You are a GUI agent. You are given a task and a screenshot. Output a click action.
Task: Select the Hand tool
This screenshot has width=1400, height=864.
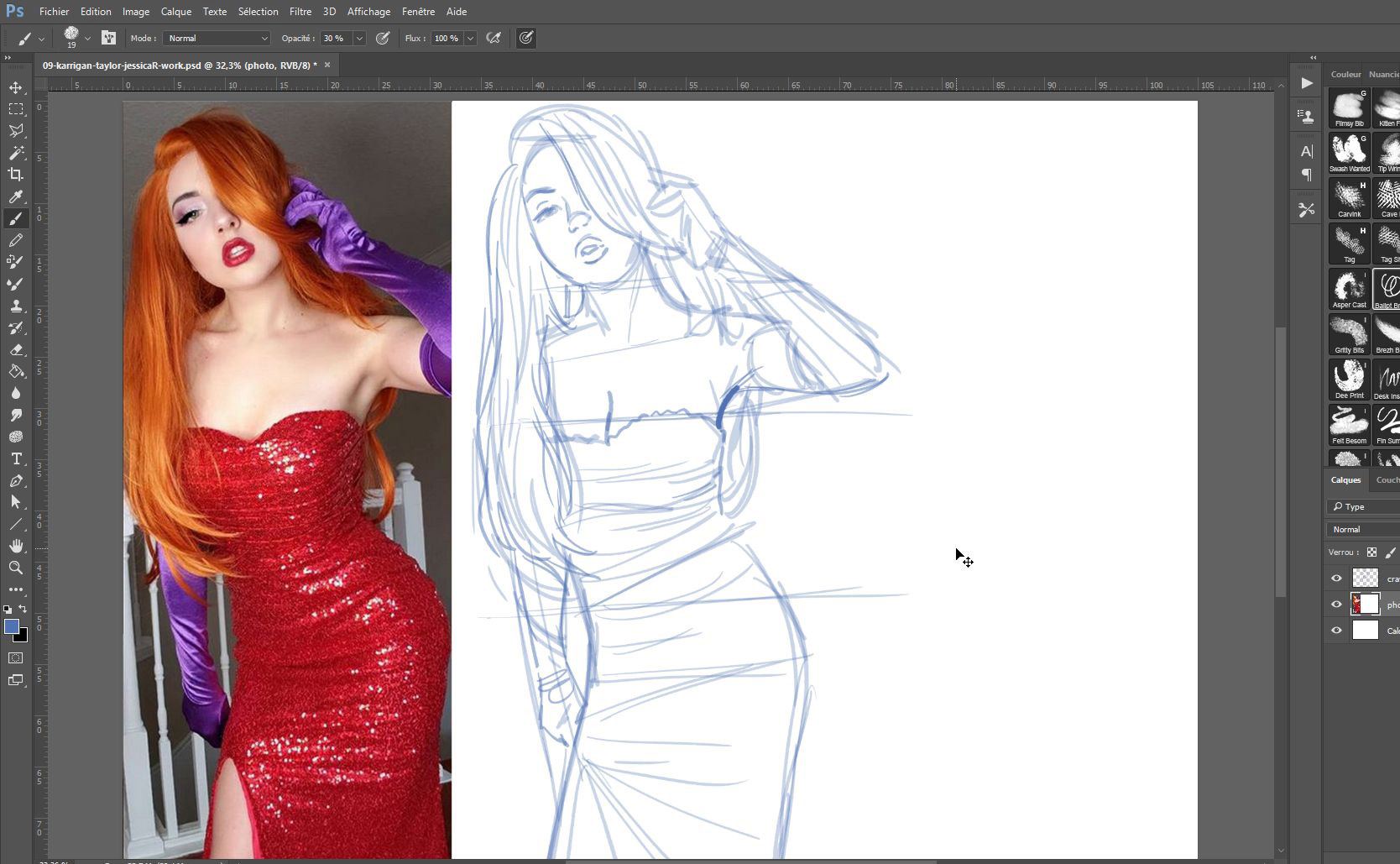coord(16,546)
